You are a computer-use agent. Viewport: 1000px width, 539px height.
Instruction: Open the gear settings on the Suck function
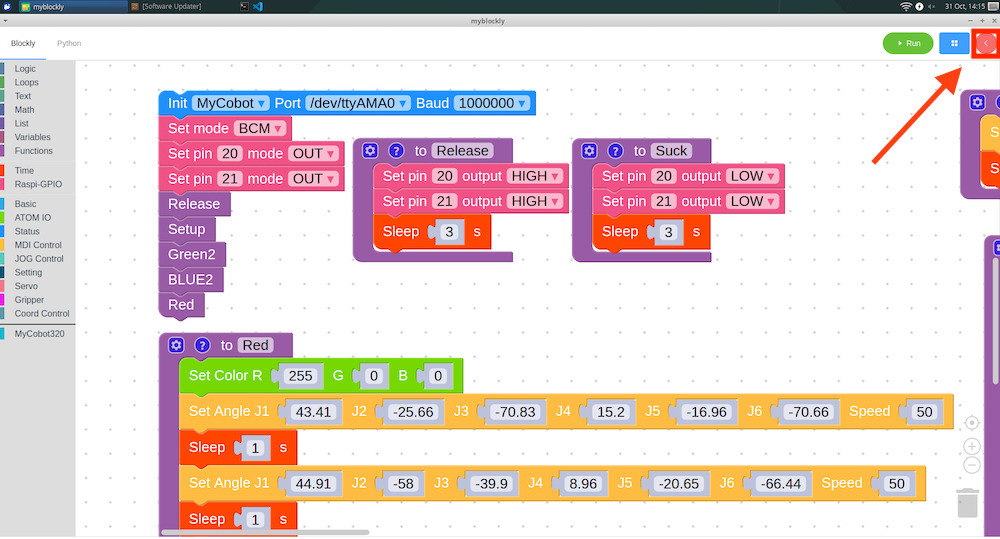click(x=589, y=151)
